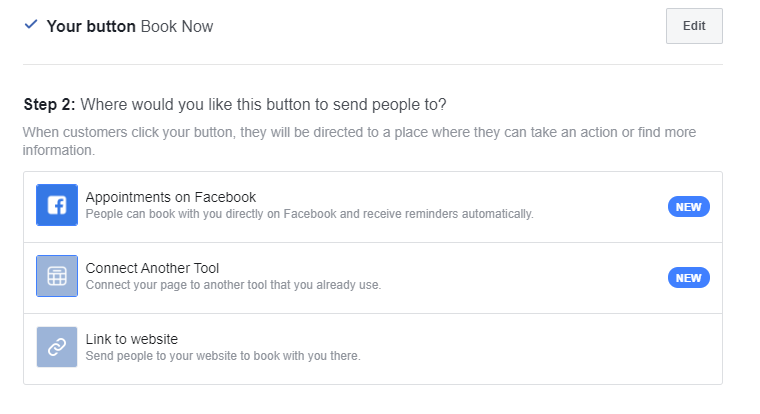Click the 'Step 2:' bold heading

[49, 104]
